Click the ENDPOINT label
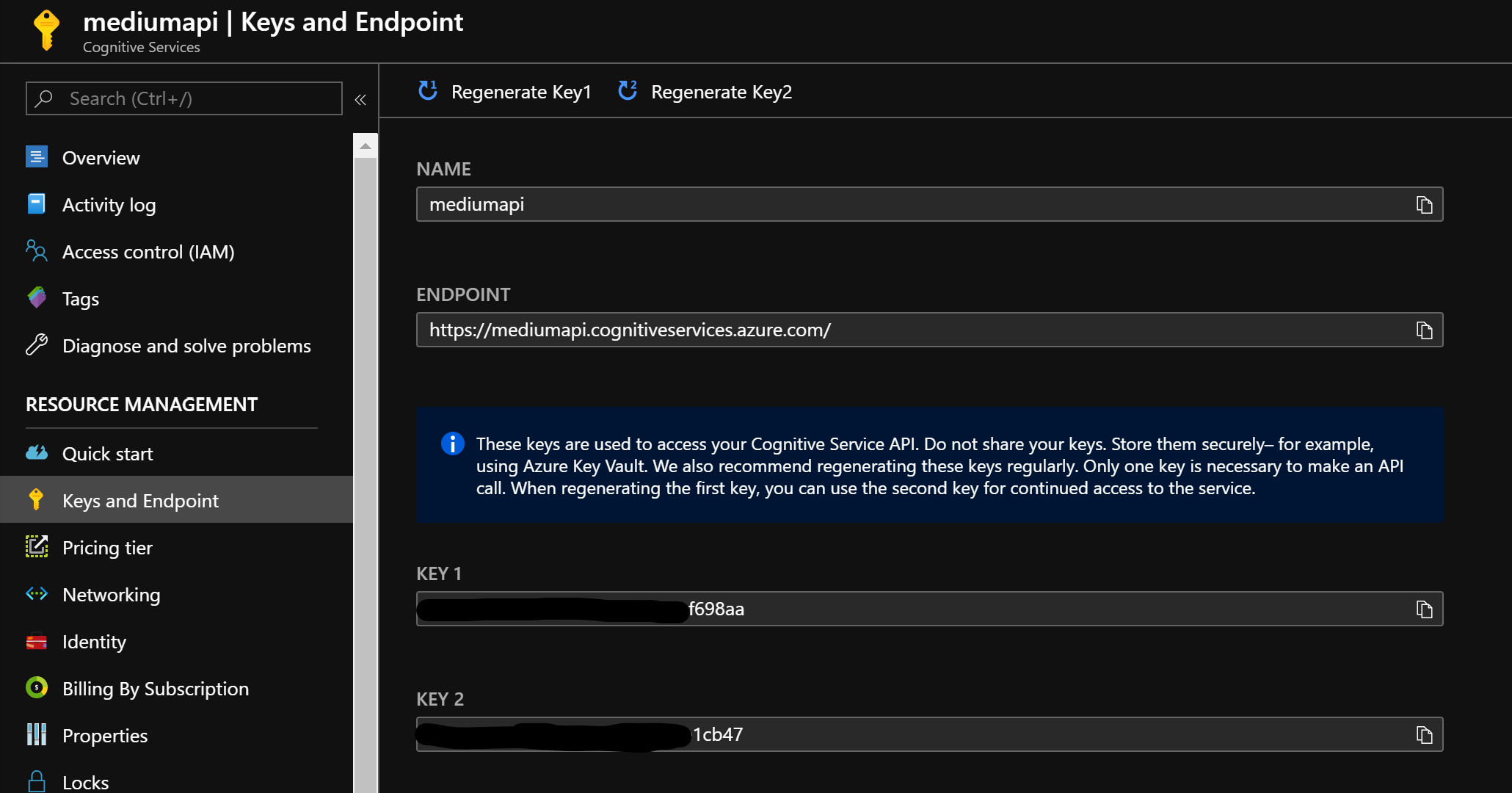The width and height of the screenshot is (1512, 793). tap(463, 294)
